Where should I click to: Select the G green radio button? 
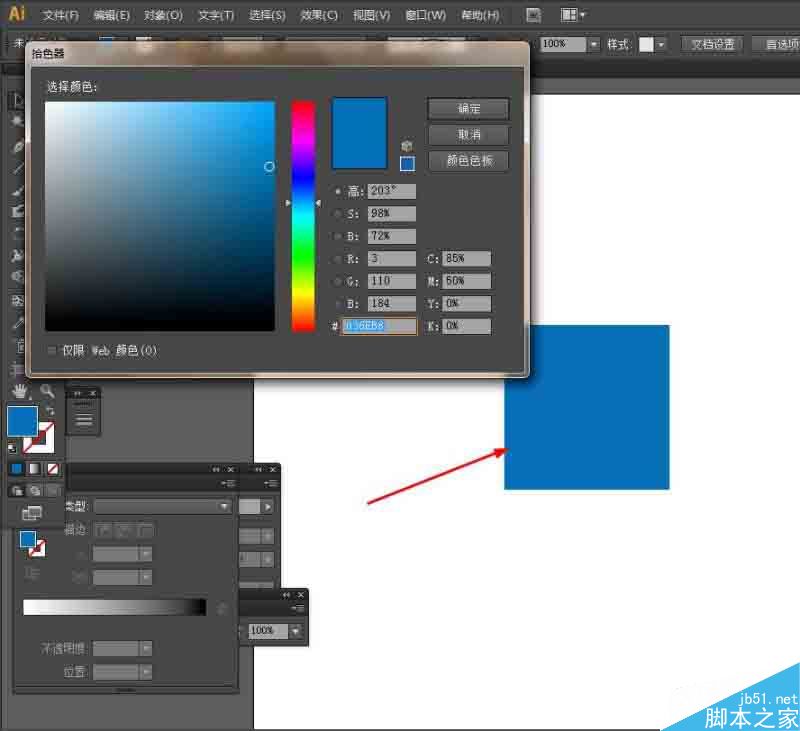[x=337, y=281]
